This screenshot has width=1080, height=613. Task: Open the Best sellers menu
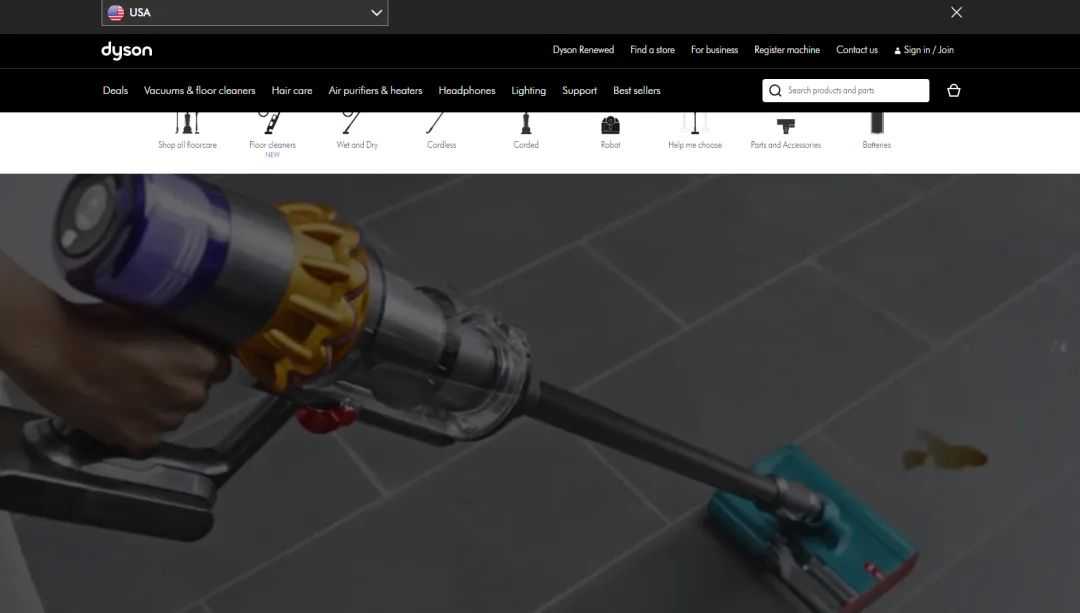[636, 90]
